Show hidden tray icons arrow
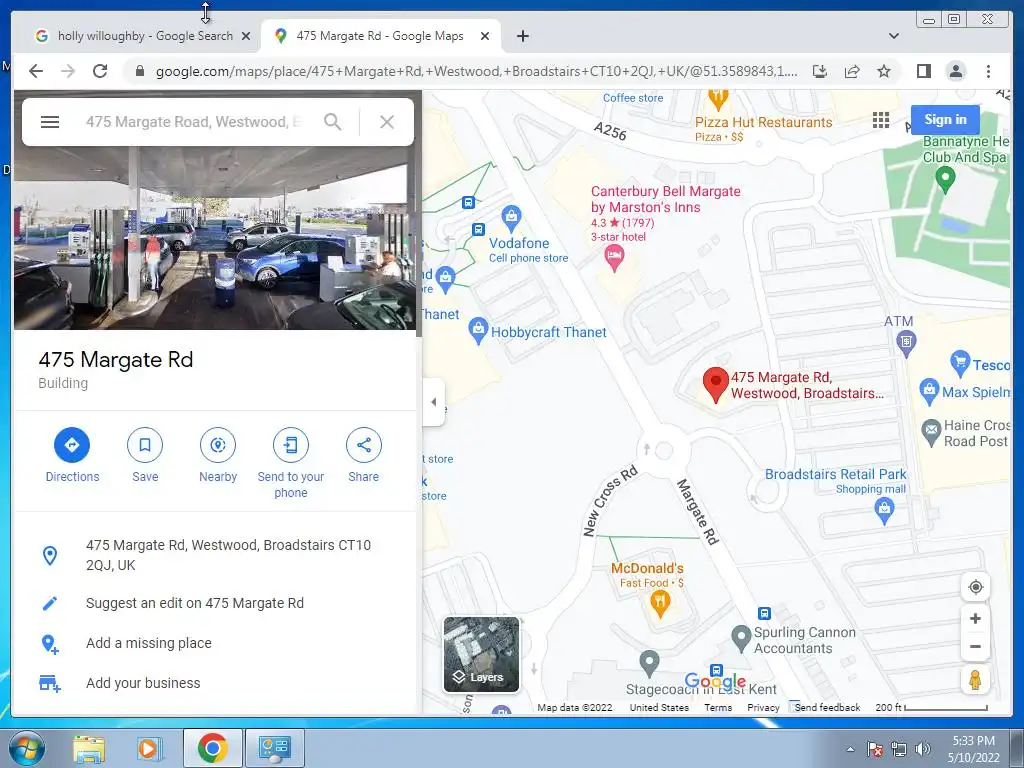Image resolution: width=1024 pixels, height=768 pixels. click(850, 749)
